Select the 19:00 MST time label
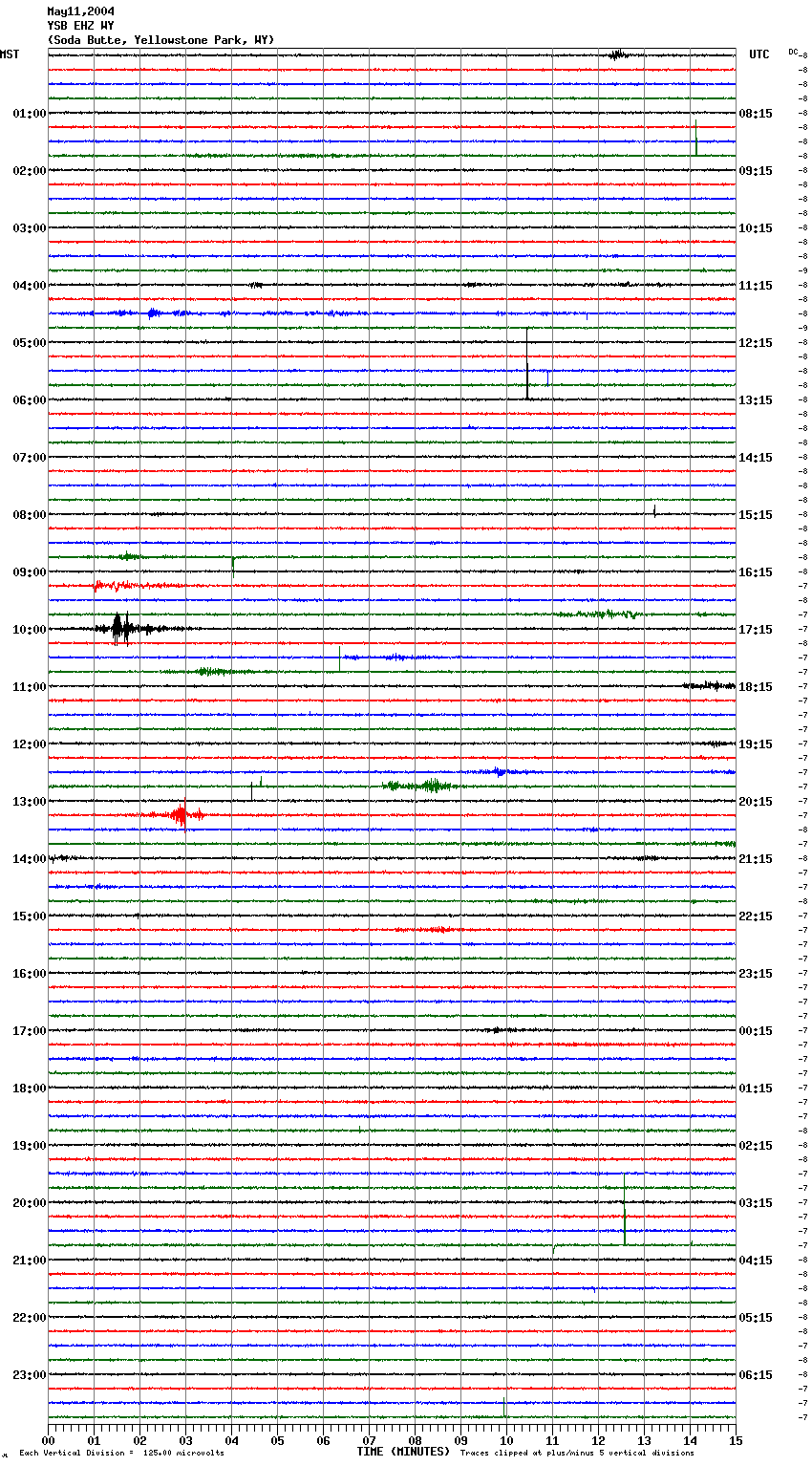Image resolution: width=812 pixels, height=1466 pixels. pyautogui.click(x=30, y=1146)
